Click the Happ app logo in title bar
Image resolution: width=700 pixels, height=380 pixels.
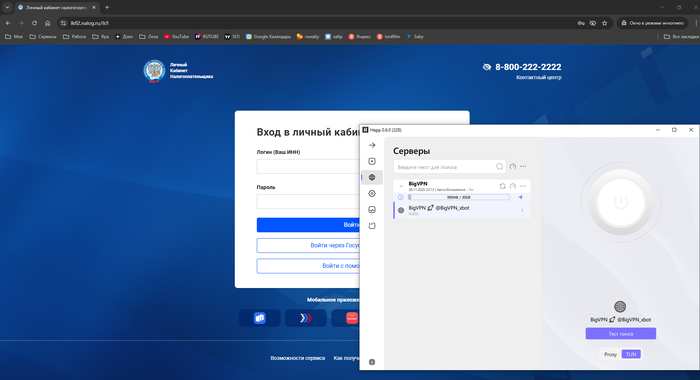coord(365,130)
